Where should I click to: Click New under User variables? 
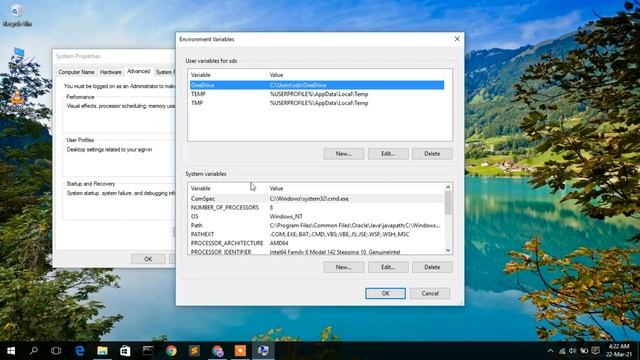343,154
